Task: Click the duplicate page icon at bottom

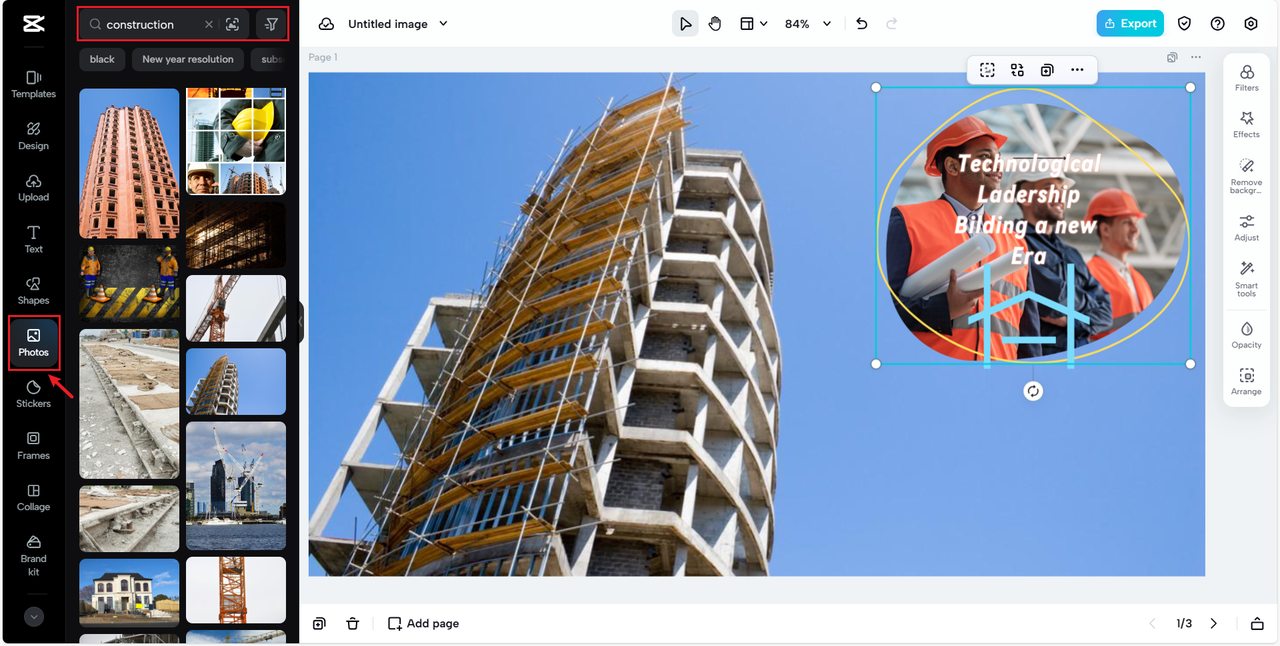Action: point(319,623)
